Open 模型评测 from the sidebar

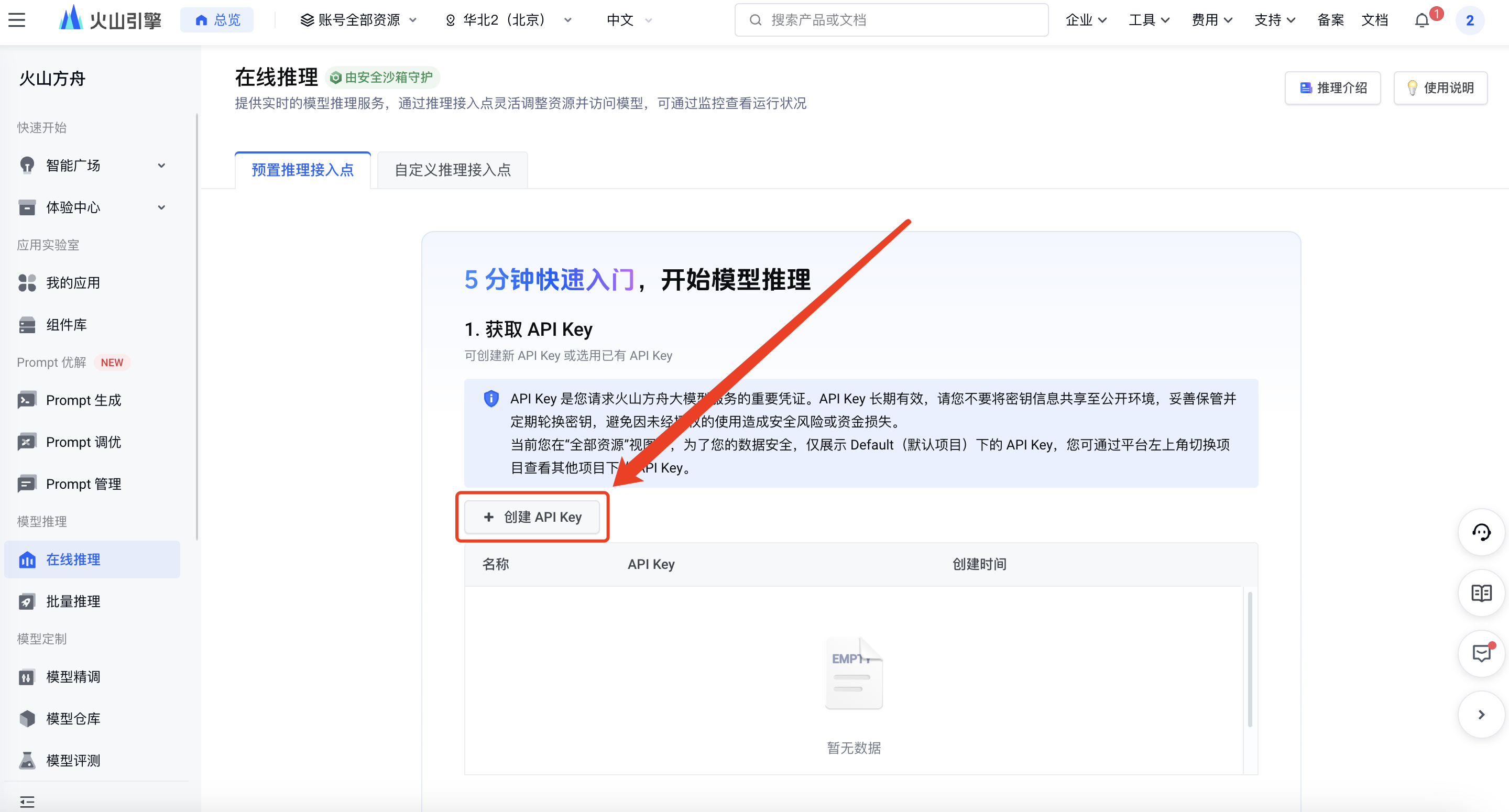73,761
